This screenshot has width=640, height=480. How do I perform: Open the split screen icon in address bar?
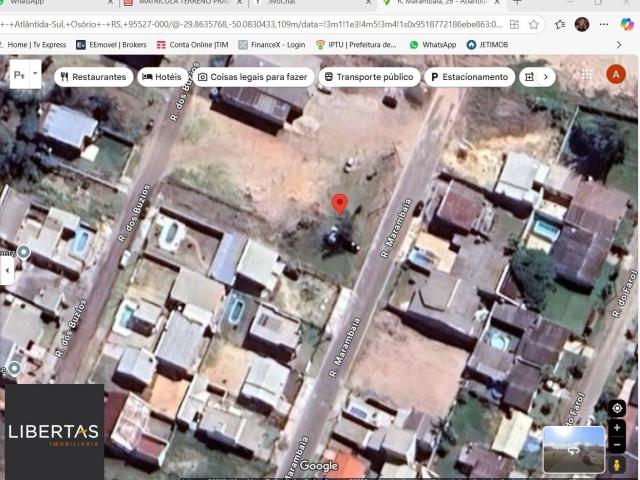tap(514, 24)
